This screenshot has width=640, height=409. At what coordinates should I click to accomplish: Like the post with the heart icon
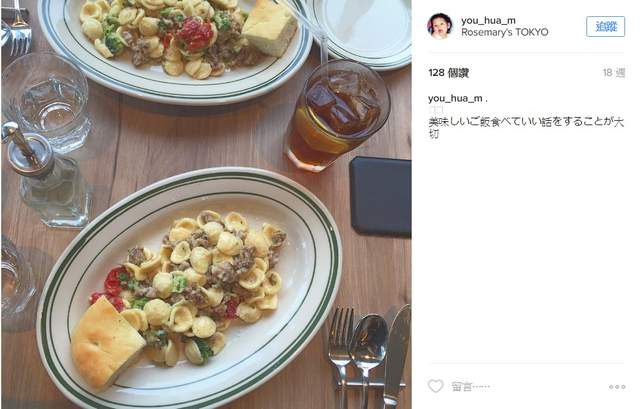coord(435,386)
